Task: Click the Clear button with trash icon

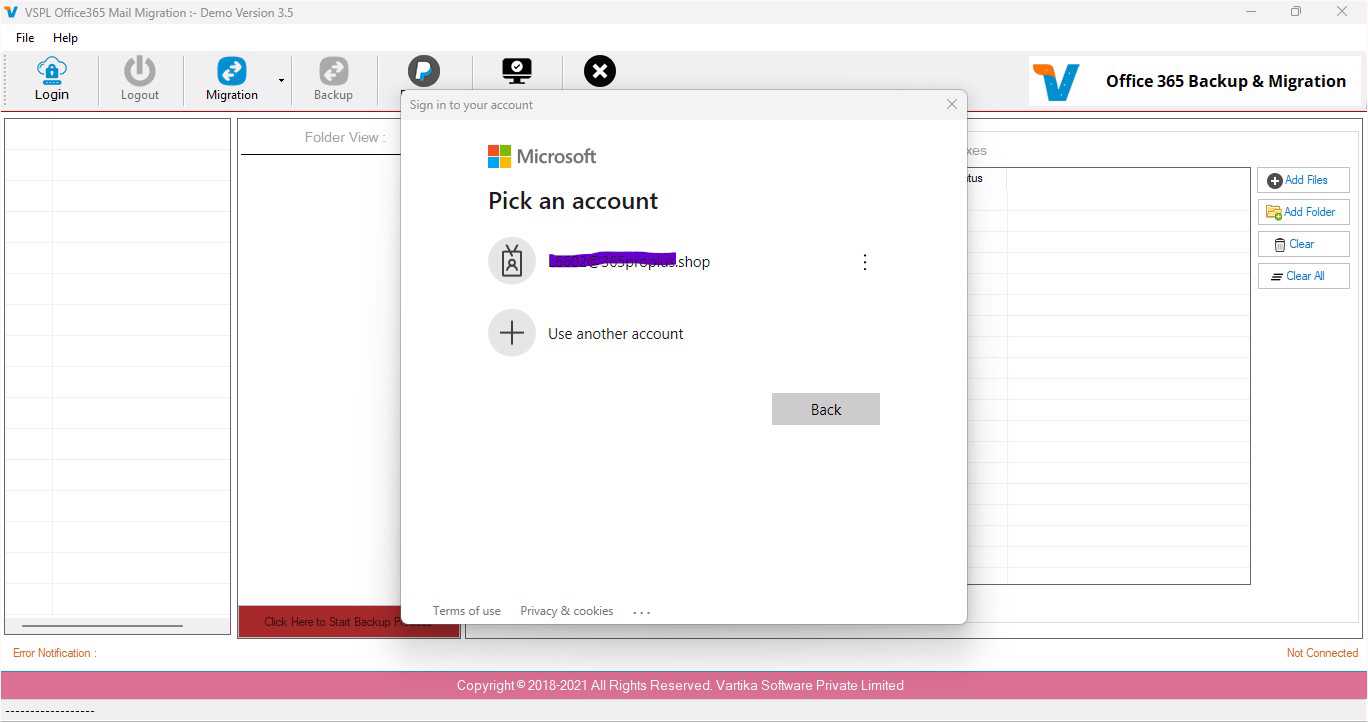Action: pyautogui.click(x=1303, y=244)
